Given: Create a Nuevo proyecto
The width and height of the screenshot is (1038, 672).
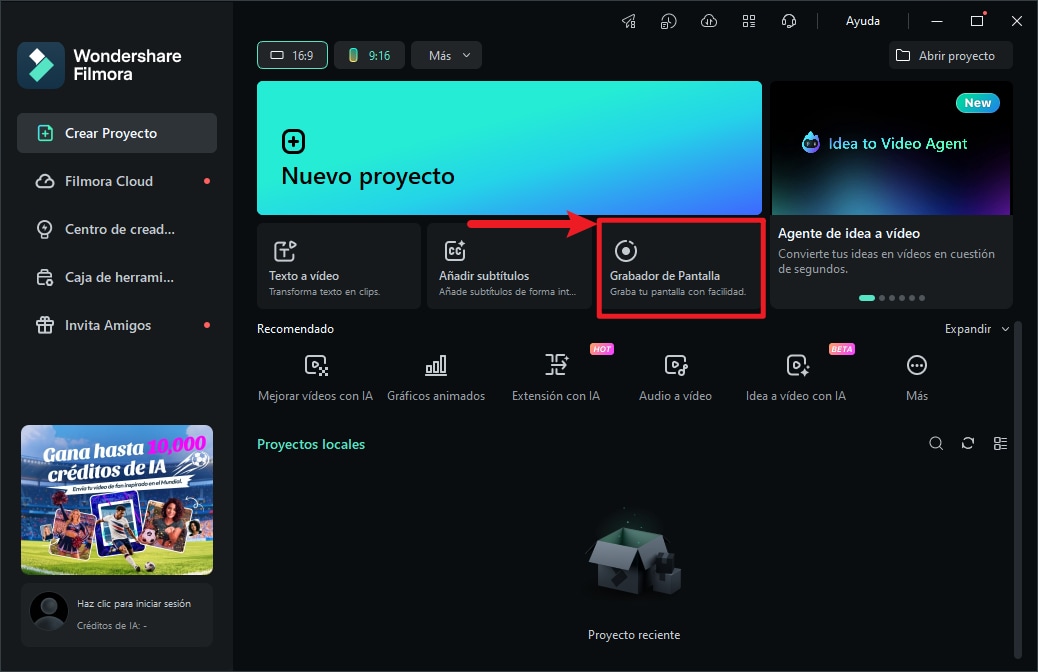Looking at the screenshot, I should pos(509,148).
